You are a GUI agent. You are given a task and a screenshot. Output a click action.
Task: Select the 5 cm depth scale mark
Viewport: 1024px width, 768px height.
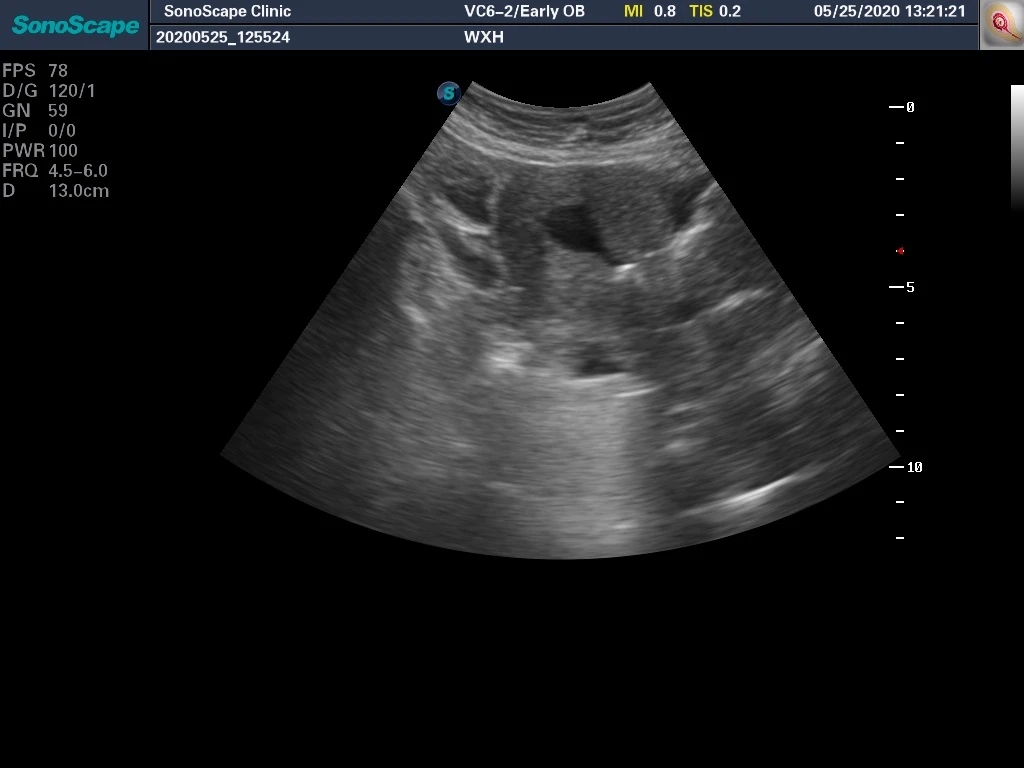tap(903, 287)
